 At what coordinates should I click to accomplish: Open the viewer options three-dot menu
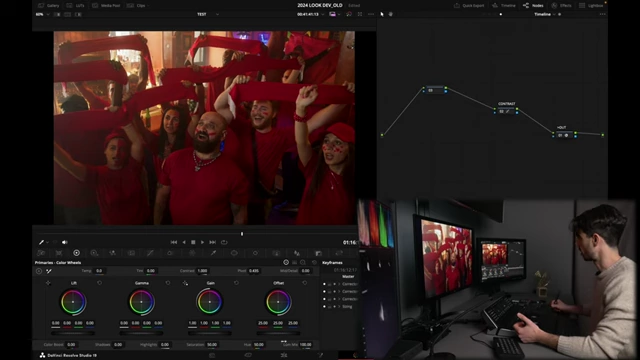pos(371,14)
